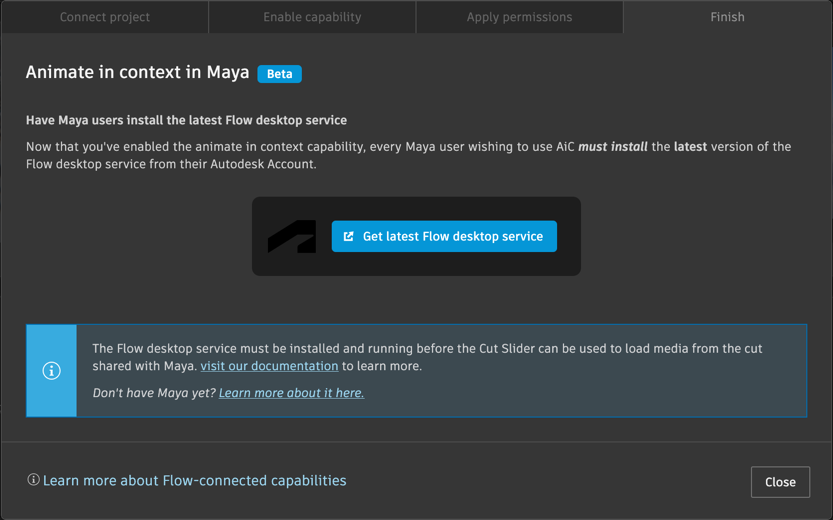Viewport: 833px width, 520px height.
Task: Follow the Learn more about it here link
Action: 291,393
